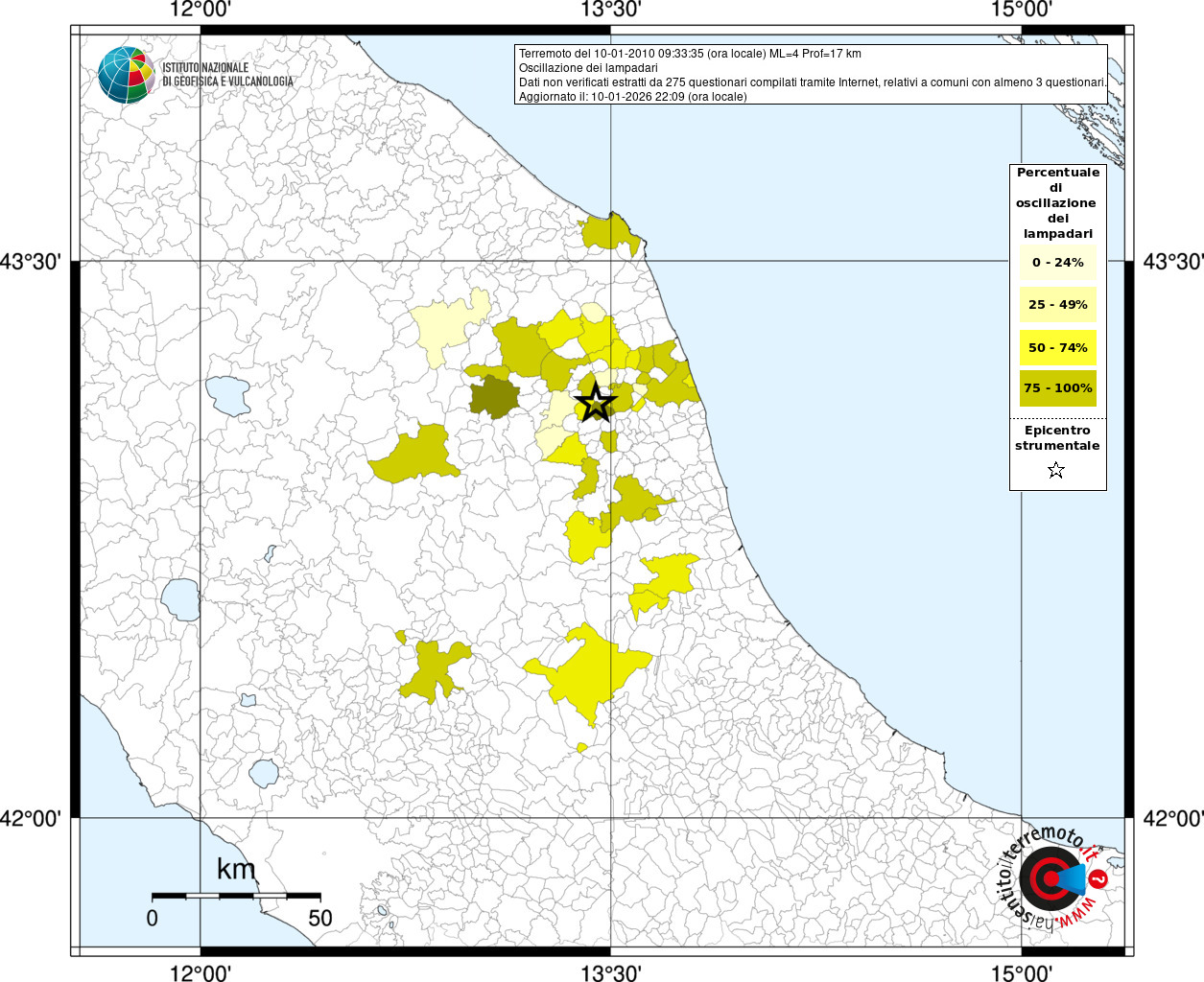
Task: Click the Istituto Nazionale di Geofisica text
Action: tap(227, 75)
